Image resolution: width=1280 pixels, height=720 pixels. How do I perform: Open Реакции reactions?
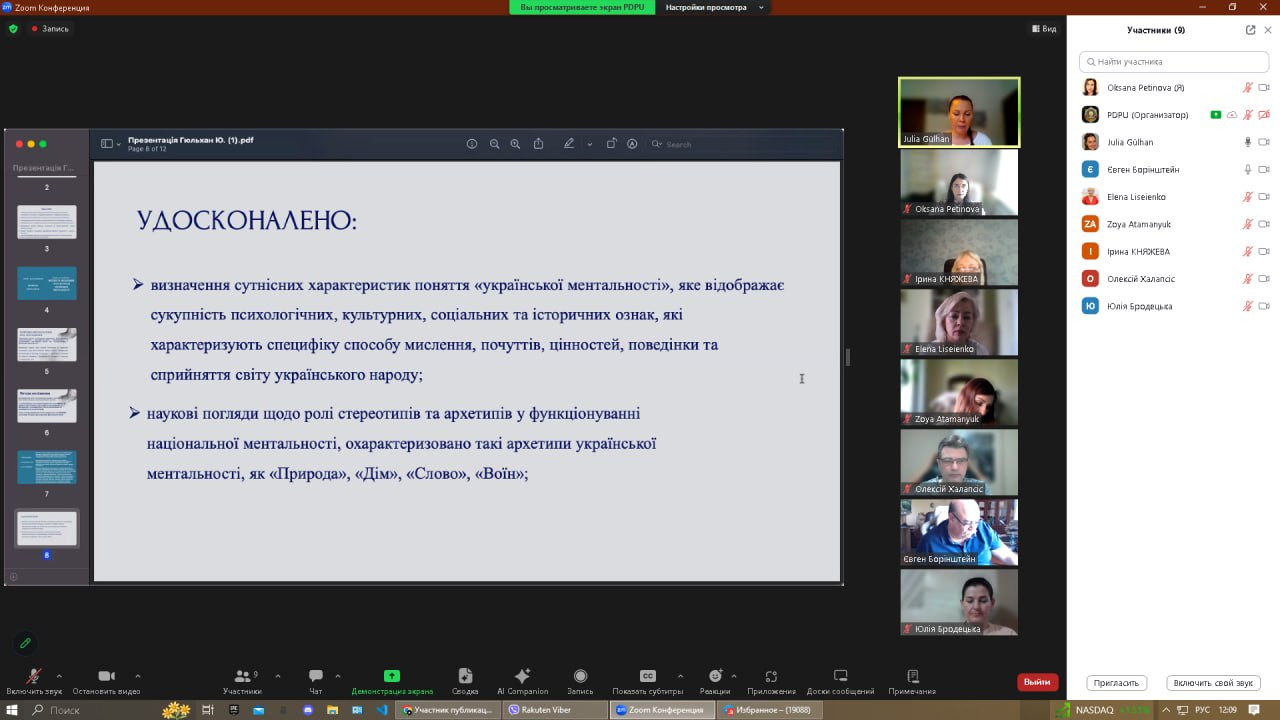(x=715, y=681)
